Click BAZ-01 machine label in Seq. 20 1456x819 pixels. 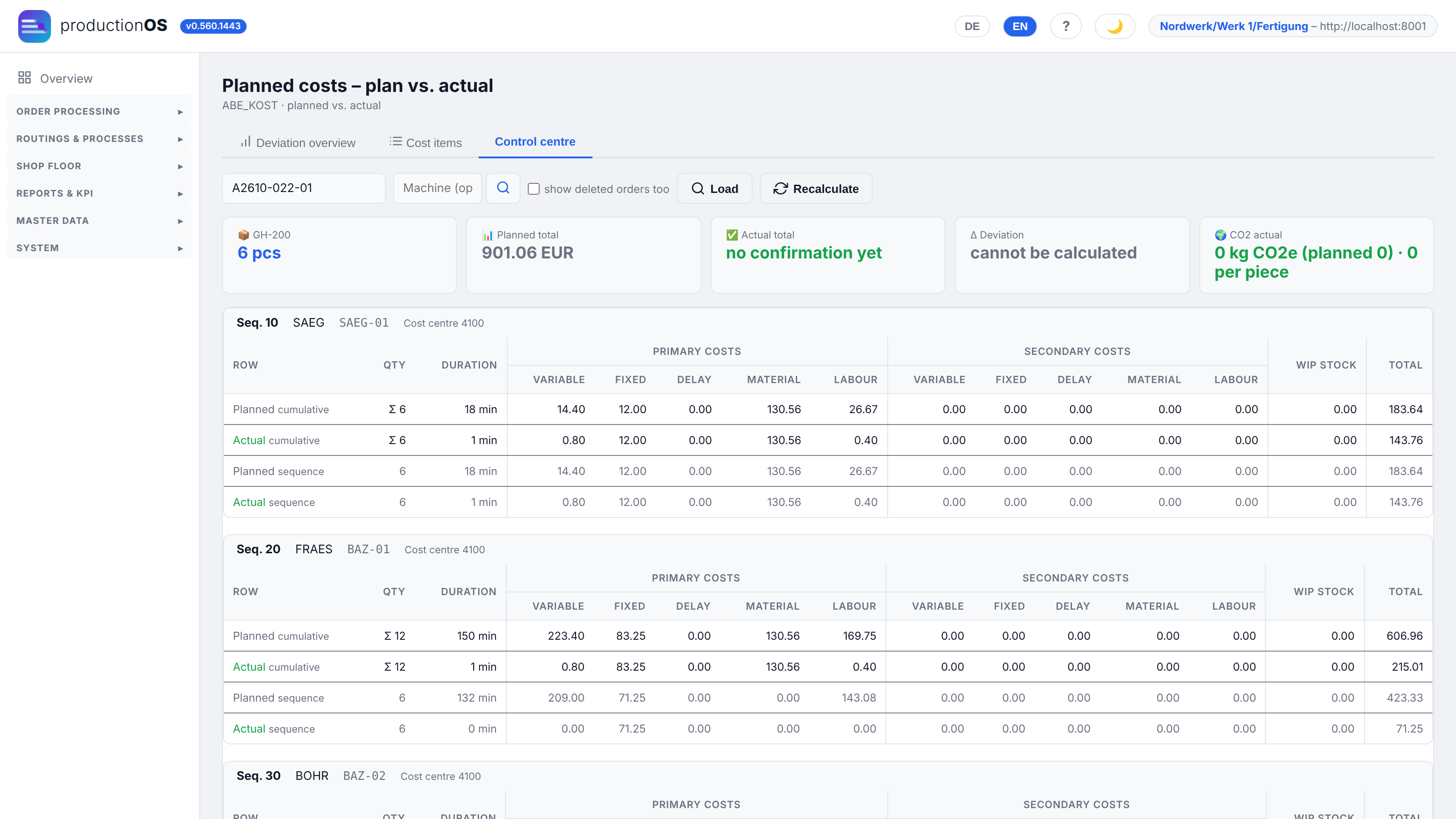(368, 549)
